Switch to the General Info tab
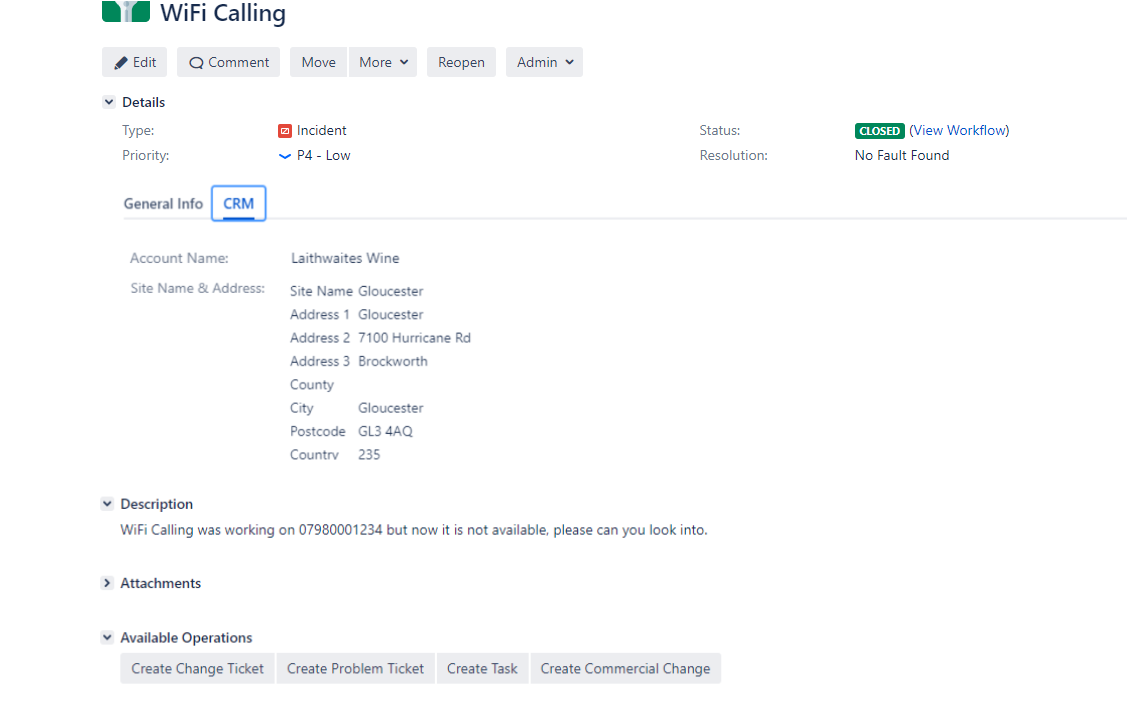 coord(163,204)
